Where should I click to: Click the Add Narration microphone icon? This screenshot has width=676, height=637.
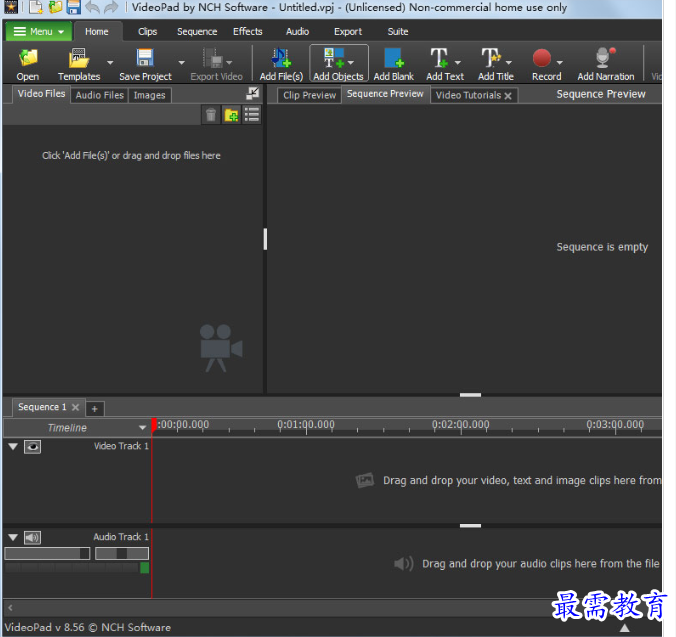605,59
